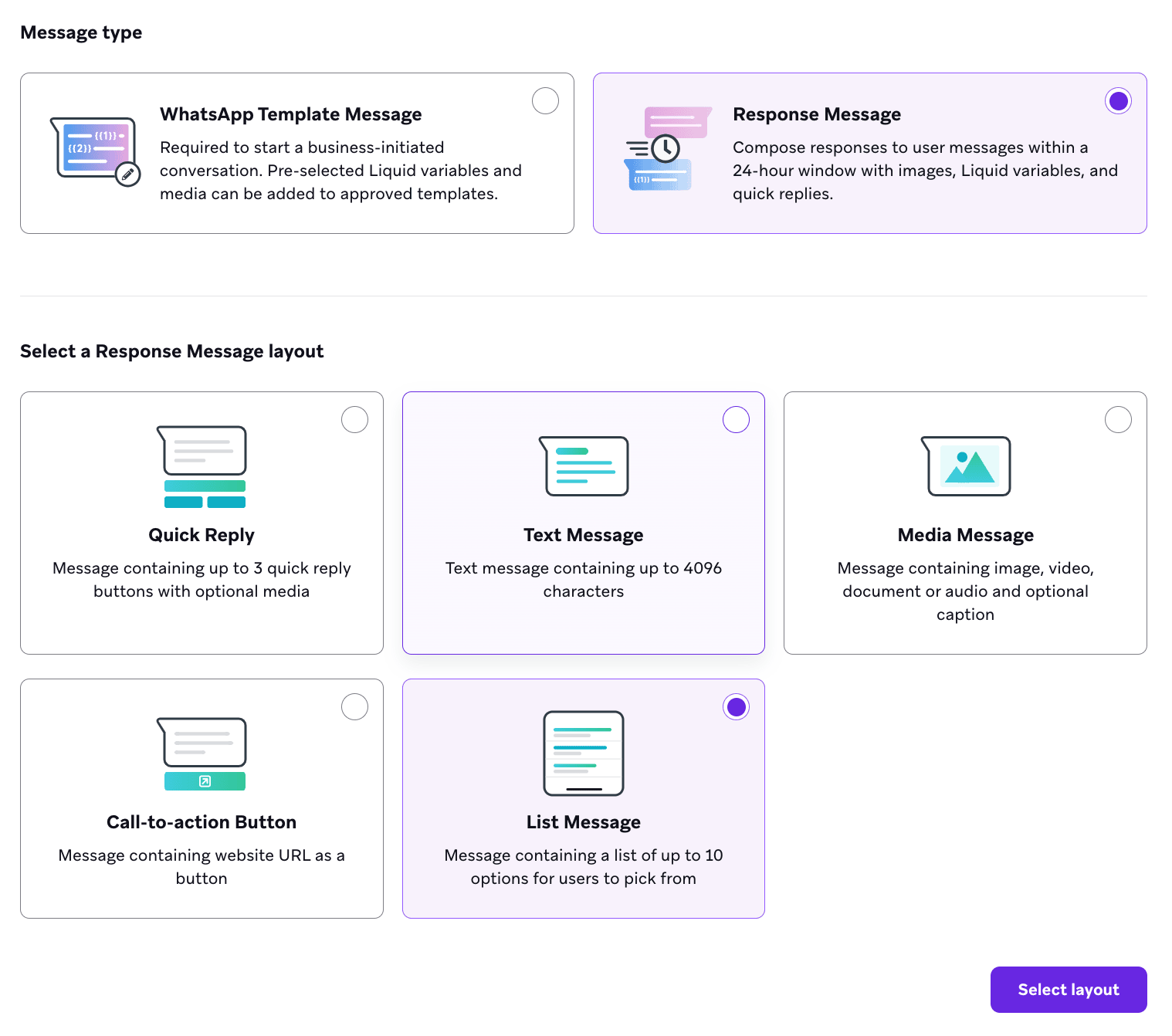Toggle the List Message radio button
Screen dimensions: 1172x1036
pyautogui.click(x=736, y=707)
